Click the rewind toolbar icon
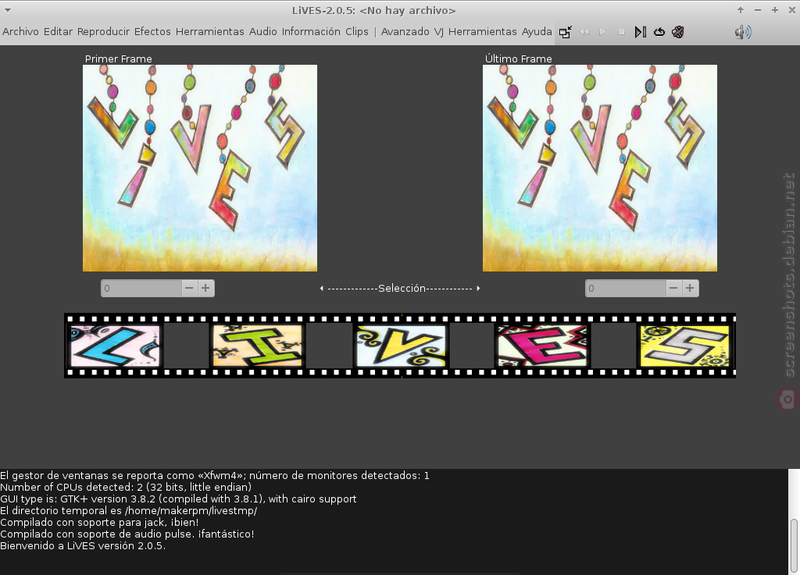This screenshot has width=800, height=575. (x=584, y=32)
